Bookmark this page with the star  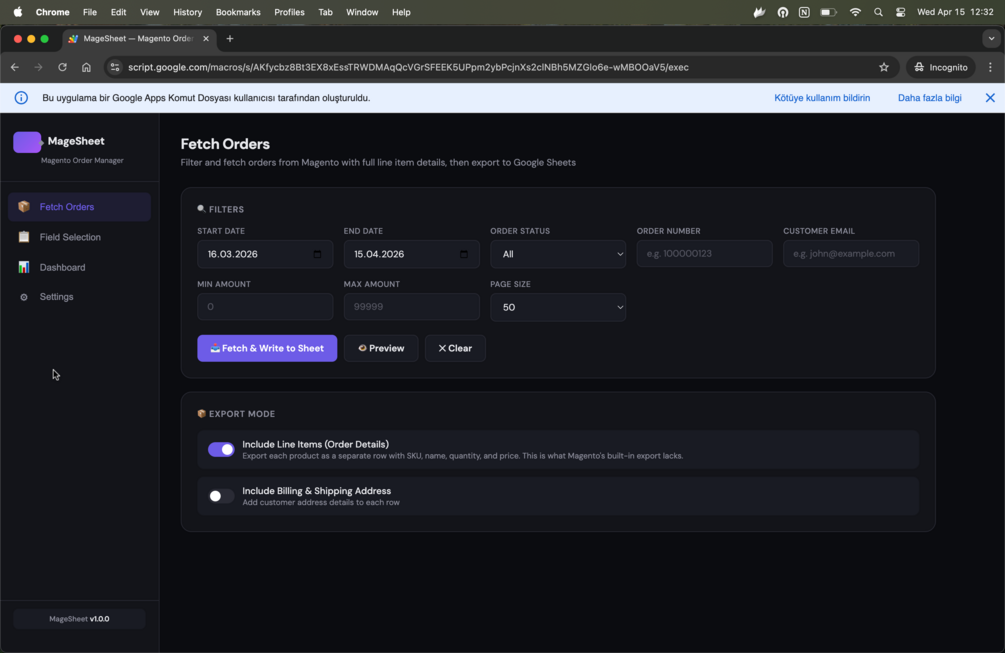click(x=884, y=67)
